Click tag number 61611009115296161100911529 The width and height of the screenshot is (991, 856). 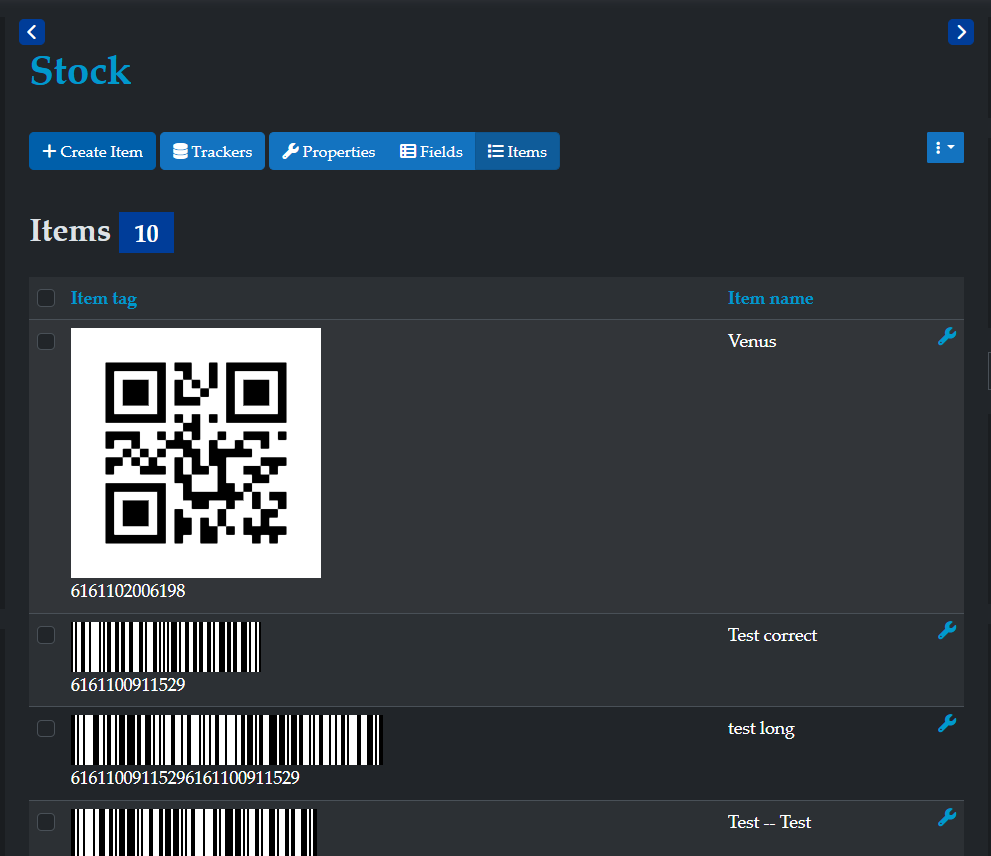(185, 778)
